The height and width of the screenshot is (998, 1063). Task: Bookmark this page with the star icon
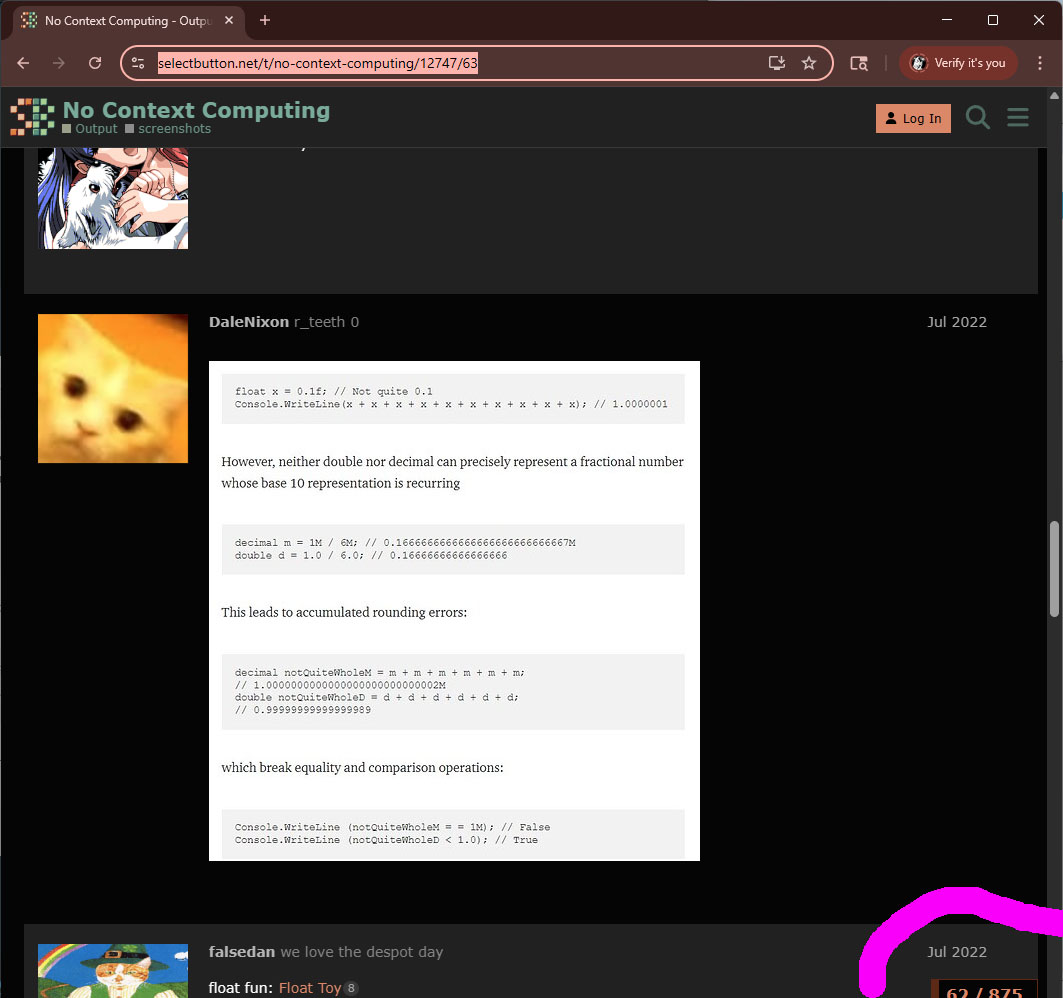coord(809,63)
